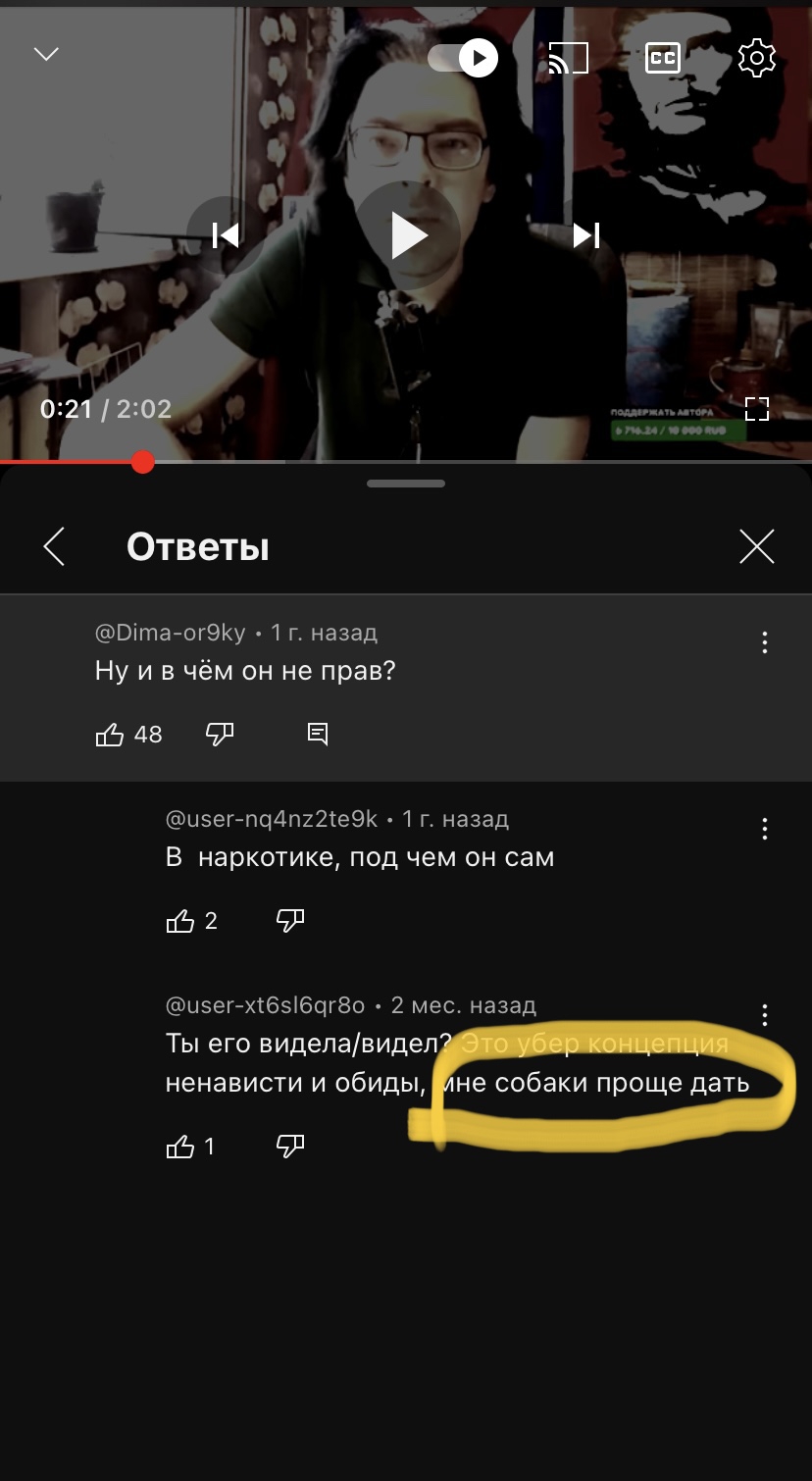
Task: Toggle the autoplay switch
Action: click(463, 58)
